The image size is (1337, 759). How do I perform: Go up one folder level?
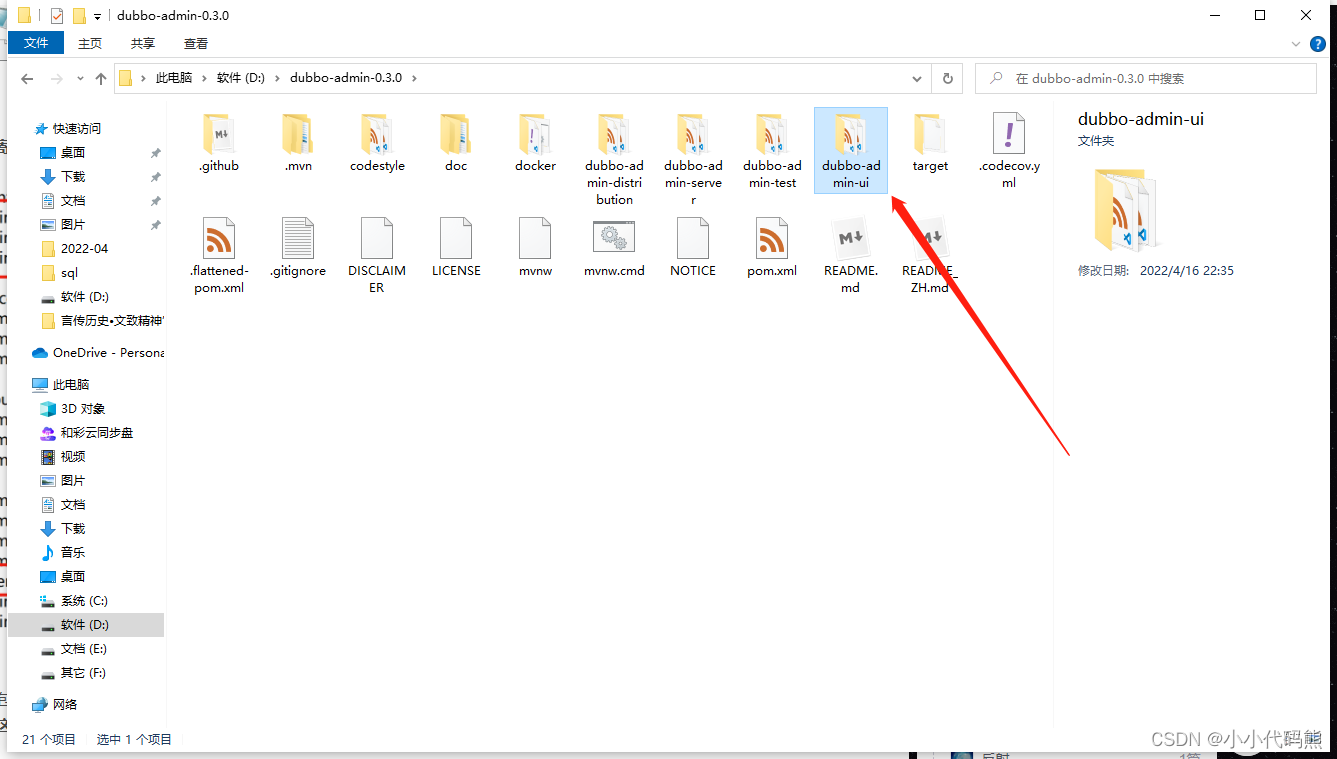point(101,78)
